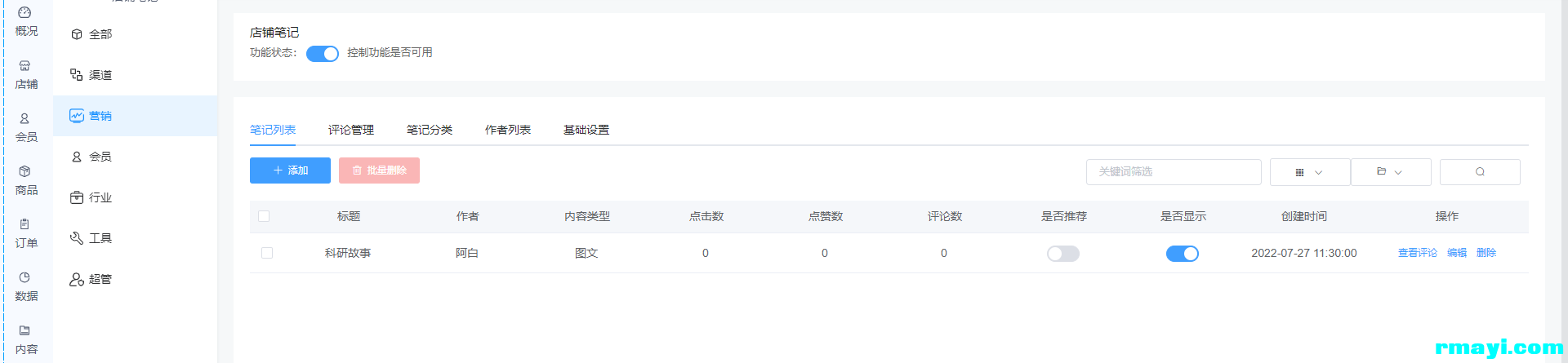Click the 添加 add button
Image resolution: width=1568 pixels, height=363 pixels.
pyautogui.click(x=290, y=170)
